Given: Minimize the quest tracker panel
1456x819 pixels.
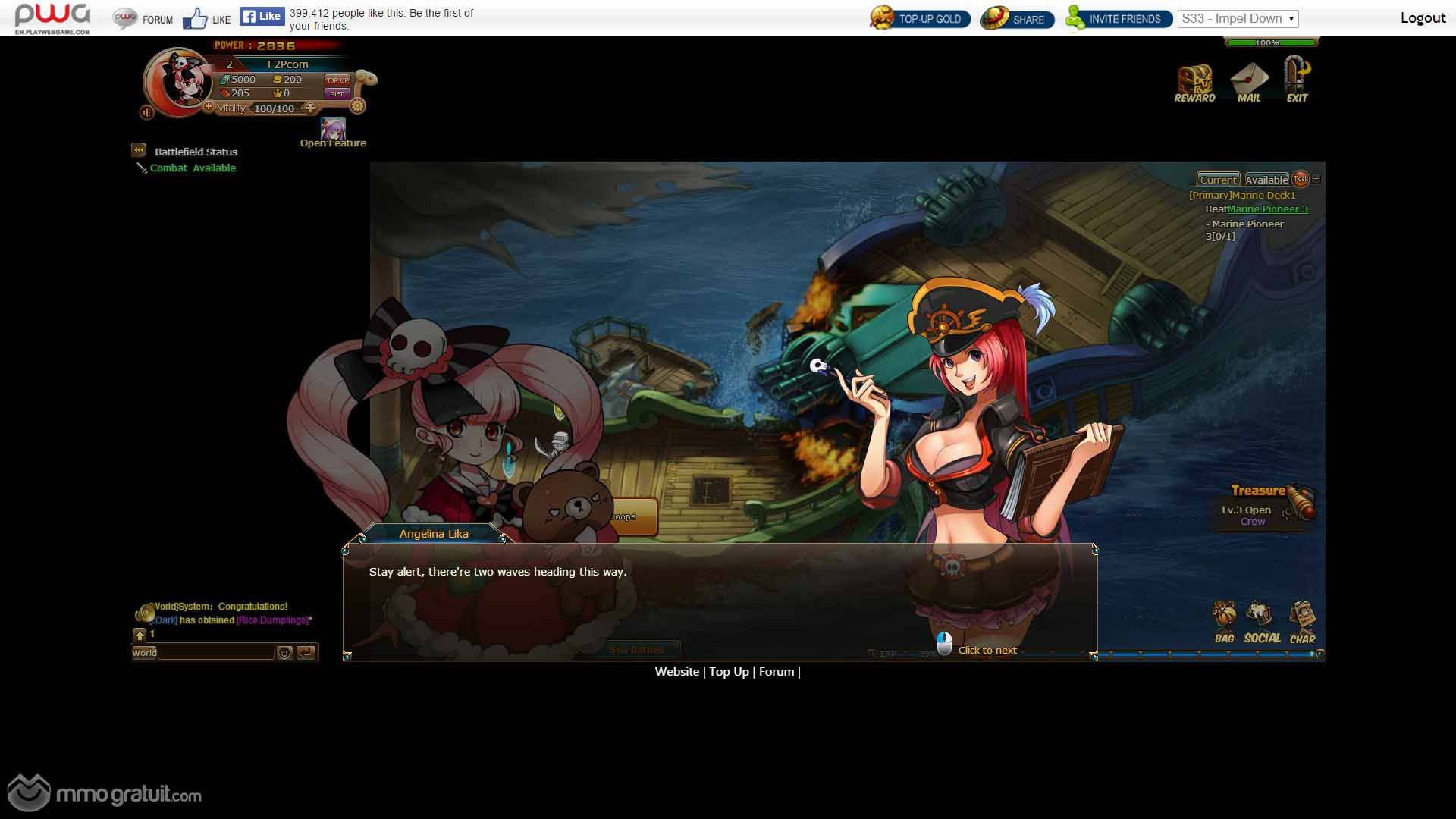Looking at the screenshot, I should (x=1316, y=179).
